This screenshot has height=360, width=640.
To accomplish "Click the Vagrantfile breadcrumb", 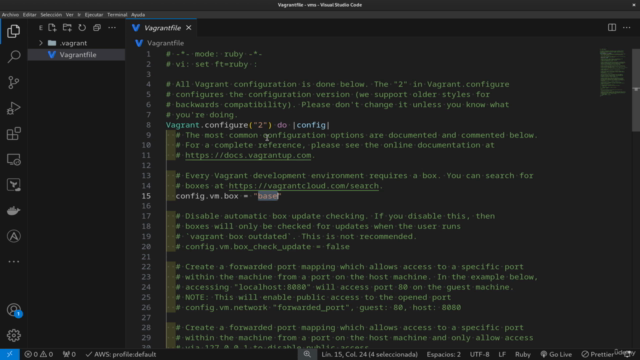I will (x=165, y=43).
